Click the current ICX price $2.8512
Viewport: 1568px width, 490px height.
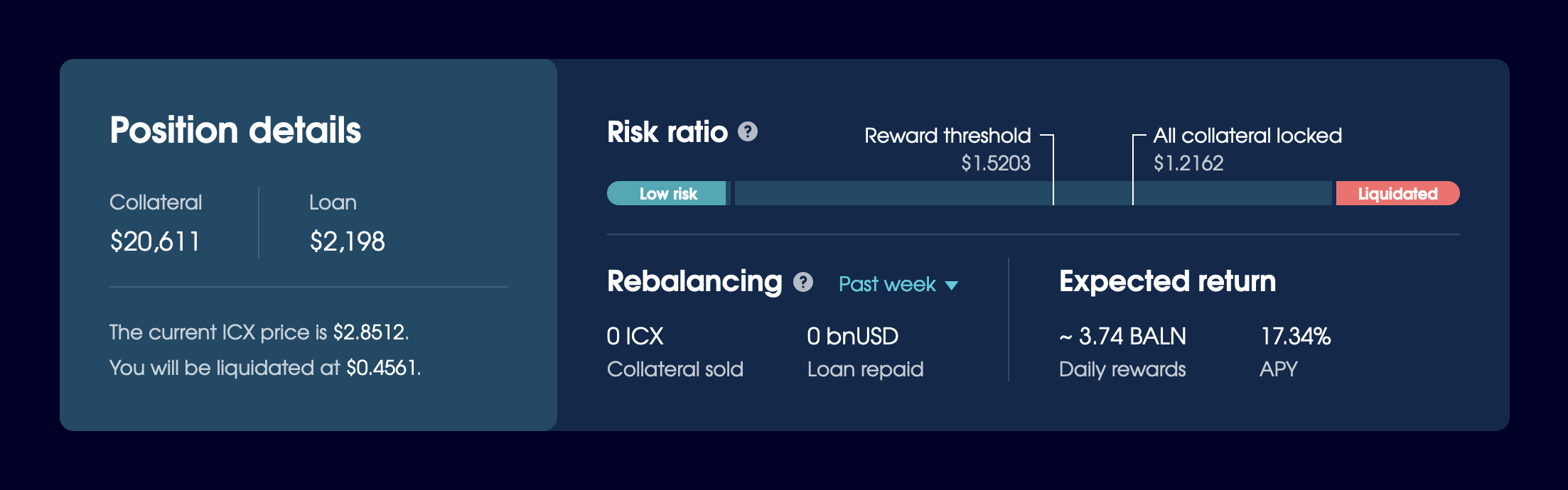coord(370,332)
